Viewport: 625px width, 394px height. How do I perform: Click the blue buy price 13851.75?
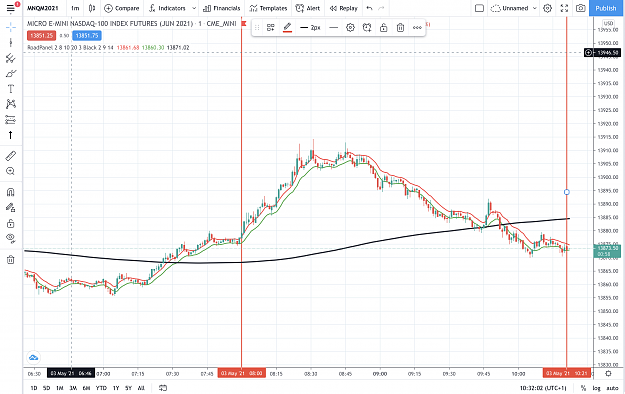click(x=86, y=35)
